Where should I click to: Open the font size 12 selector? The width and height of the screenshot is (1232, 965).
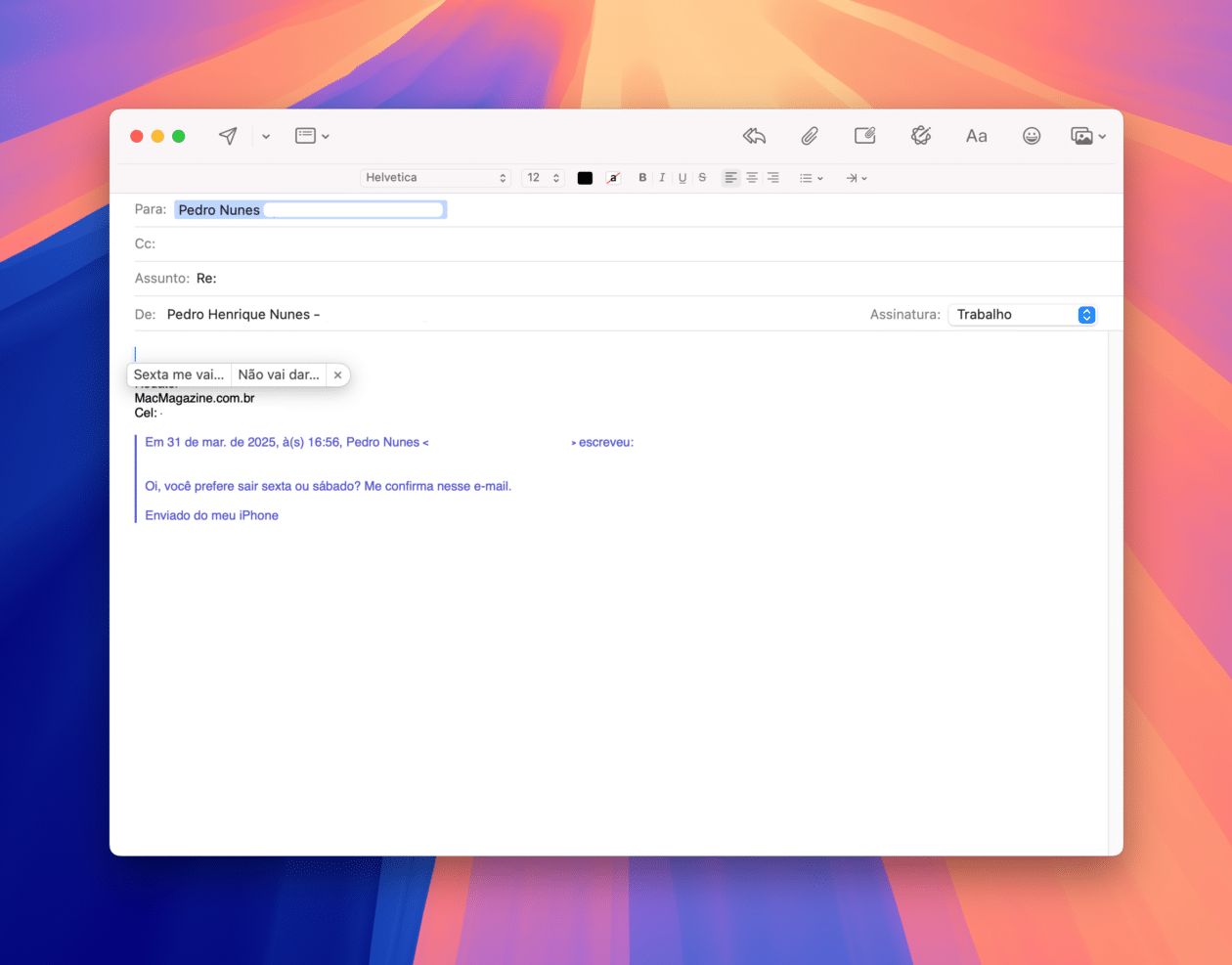coord(543,178)
